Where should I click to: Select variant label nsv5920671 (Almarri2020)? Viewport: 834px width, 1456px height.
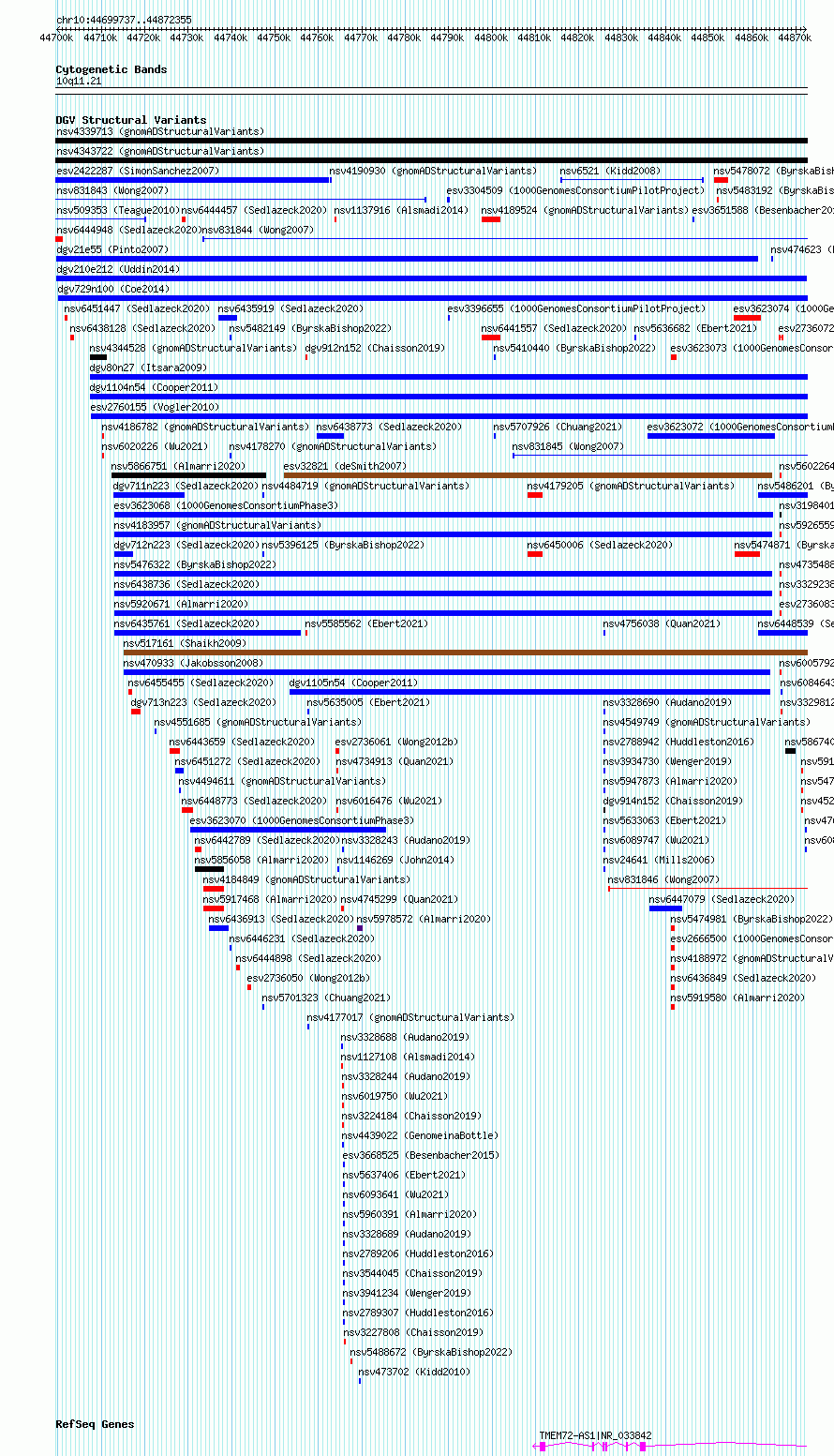click(x=180, y=604)
